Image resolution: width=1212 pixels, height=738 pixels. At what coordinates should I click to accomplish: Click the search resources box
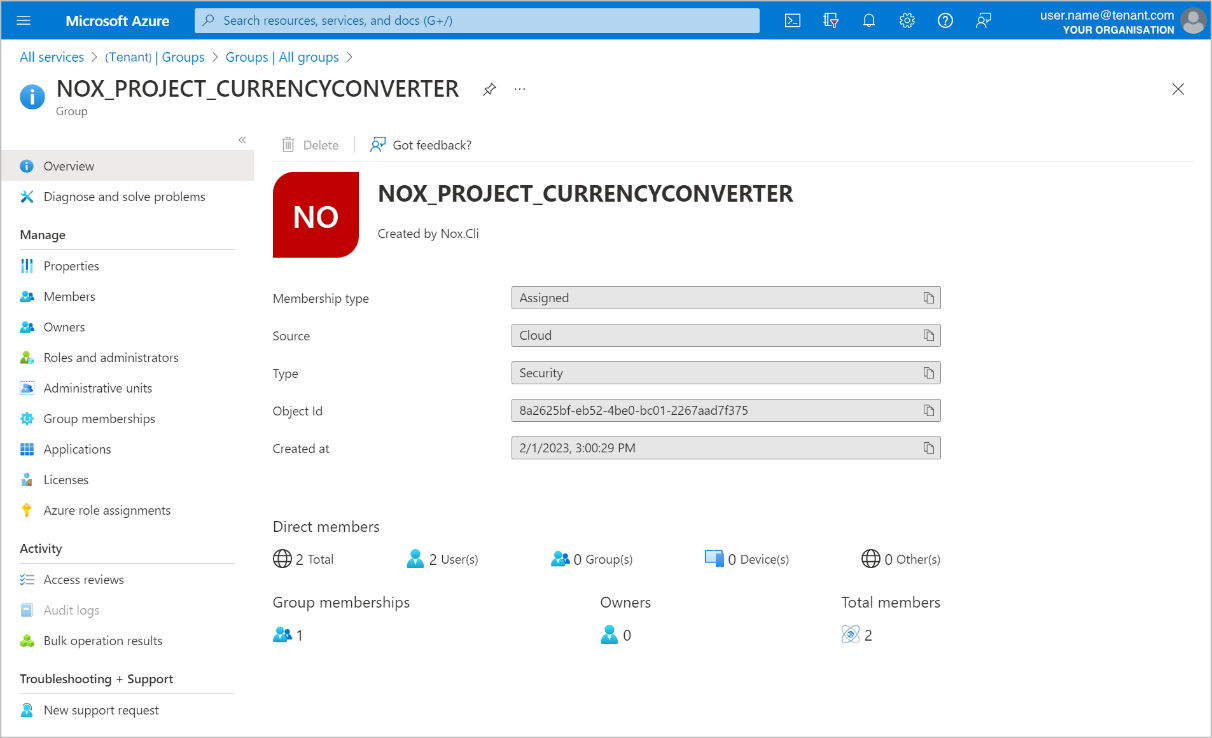click(477, 20)
